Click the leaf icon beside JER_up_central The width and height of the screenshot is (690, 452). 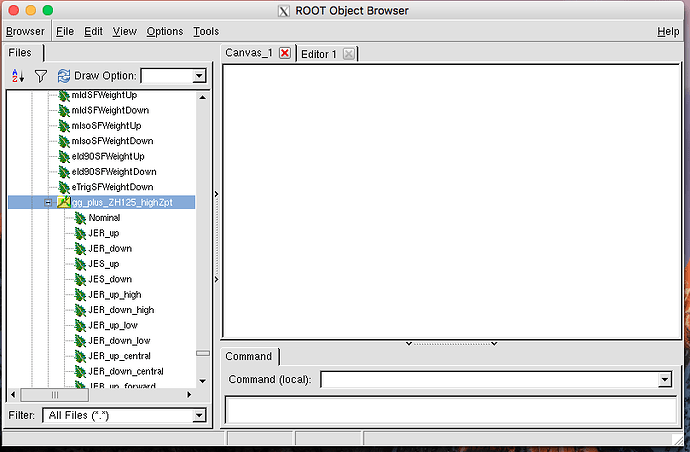(x=81, y=356)
